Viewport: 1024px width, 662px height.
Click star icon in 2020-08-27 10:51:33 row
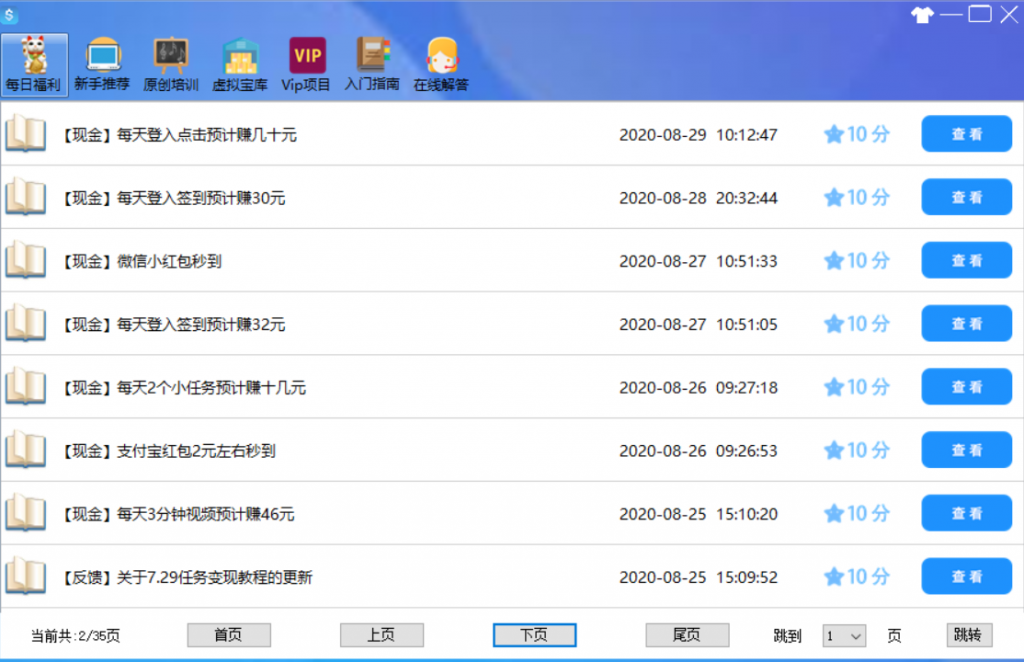[833, 260]
